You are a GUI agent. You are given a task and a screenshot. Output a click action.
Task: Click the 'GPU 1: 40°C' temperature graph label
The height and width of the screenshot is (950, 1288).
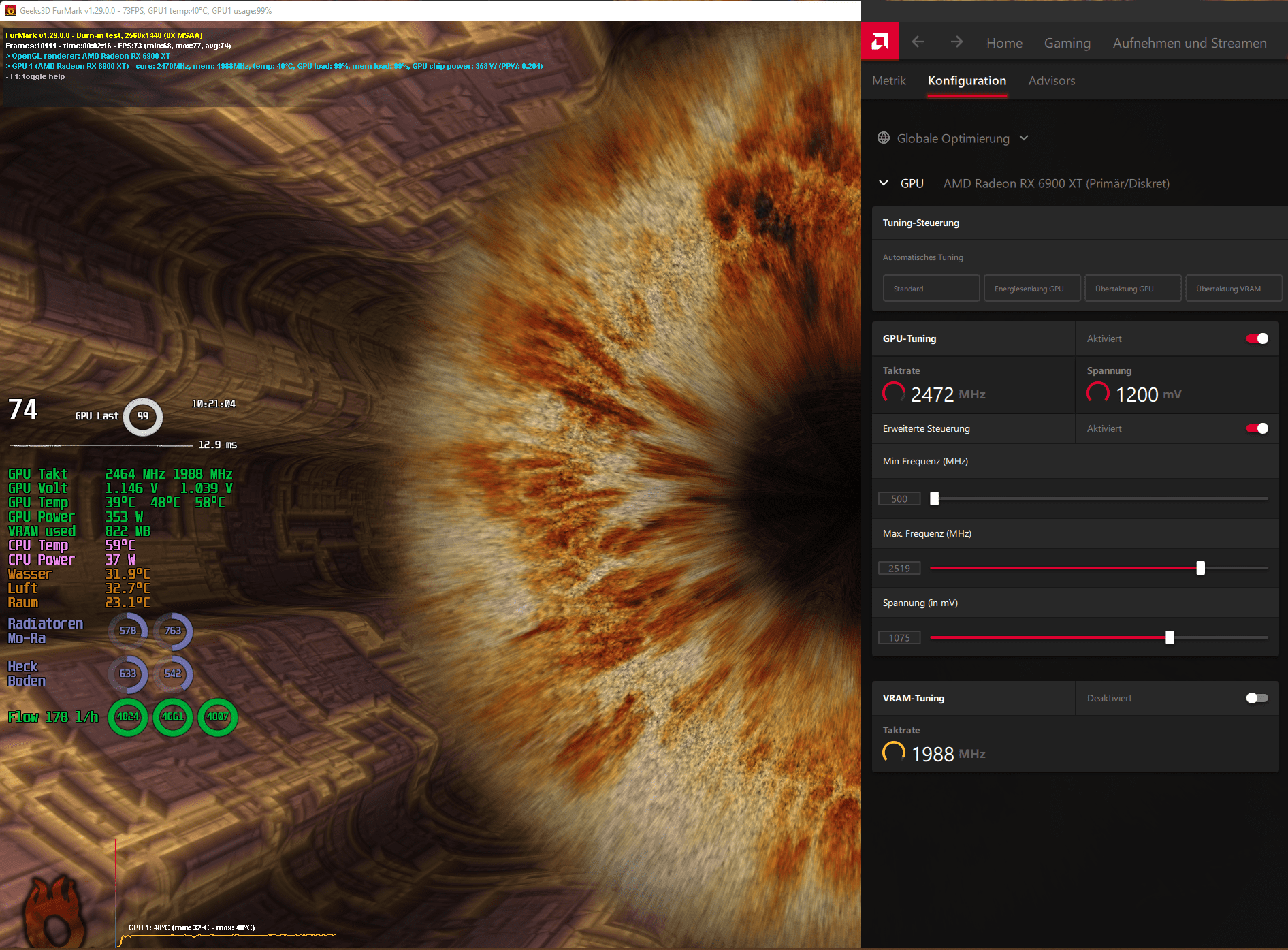point(191,928)
